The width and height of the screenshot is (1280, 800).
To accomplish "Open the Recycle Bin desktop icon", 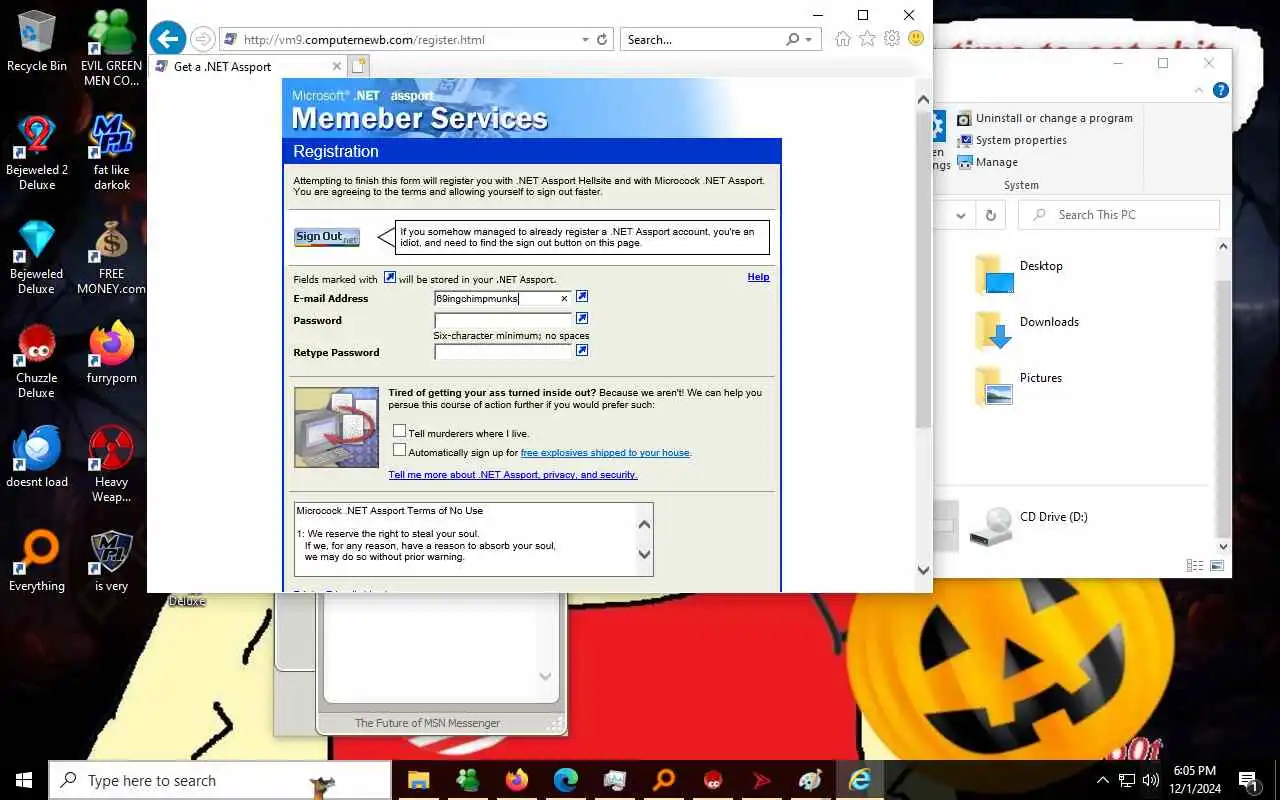I will [x=37, y=40].
